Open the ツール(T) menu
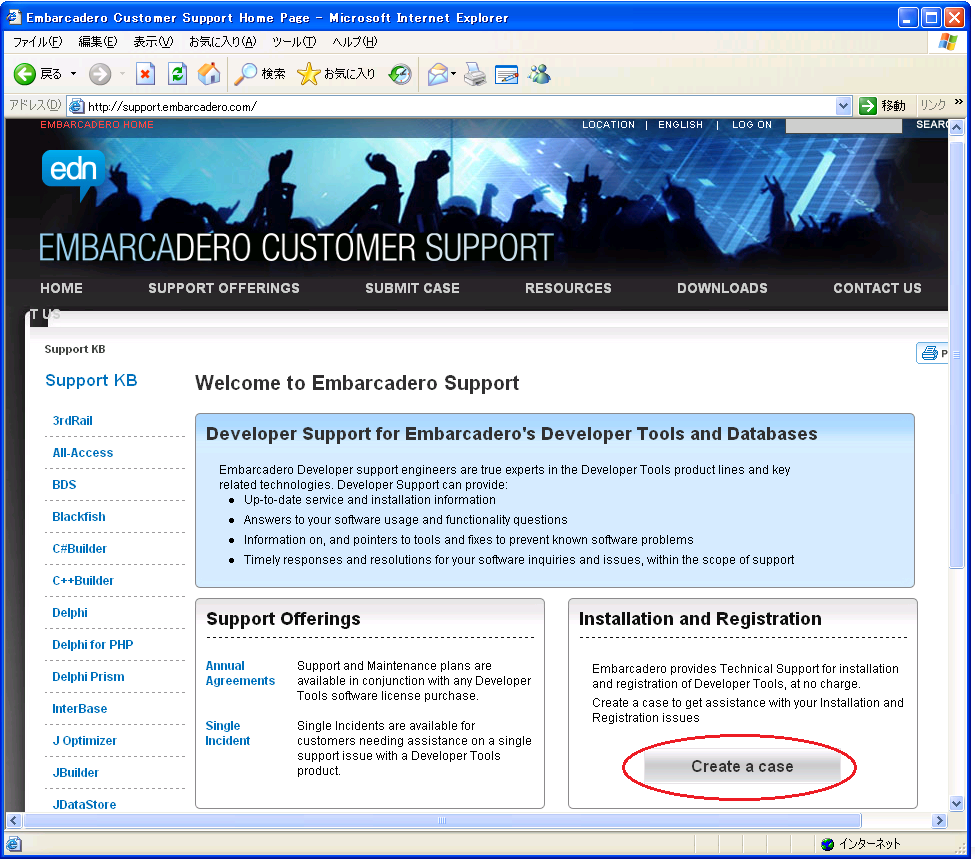The width and height of the screenshot is (975, 863). pos(294,42)
